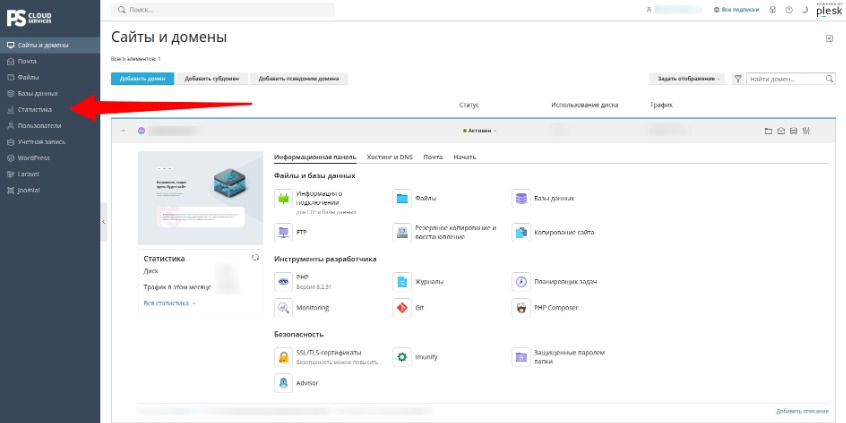846x423 pixels.
Task: Click the filter funnel icon near domain search
Action: pos(738,79)
